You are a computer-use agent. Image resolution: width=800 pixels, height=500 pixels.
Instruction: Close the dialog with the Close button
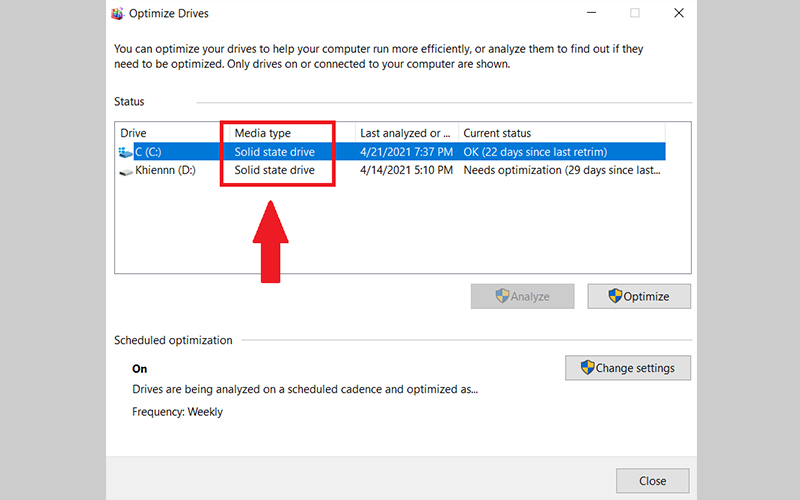pyautogui.click(x=653, y=481)
